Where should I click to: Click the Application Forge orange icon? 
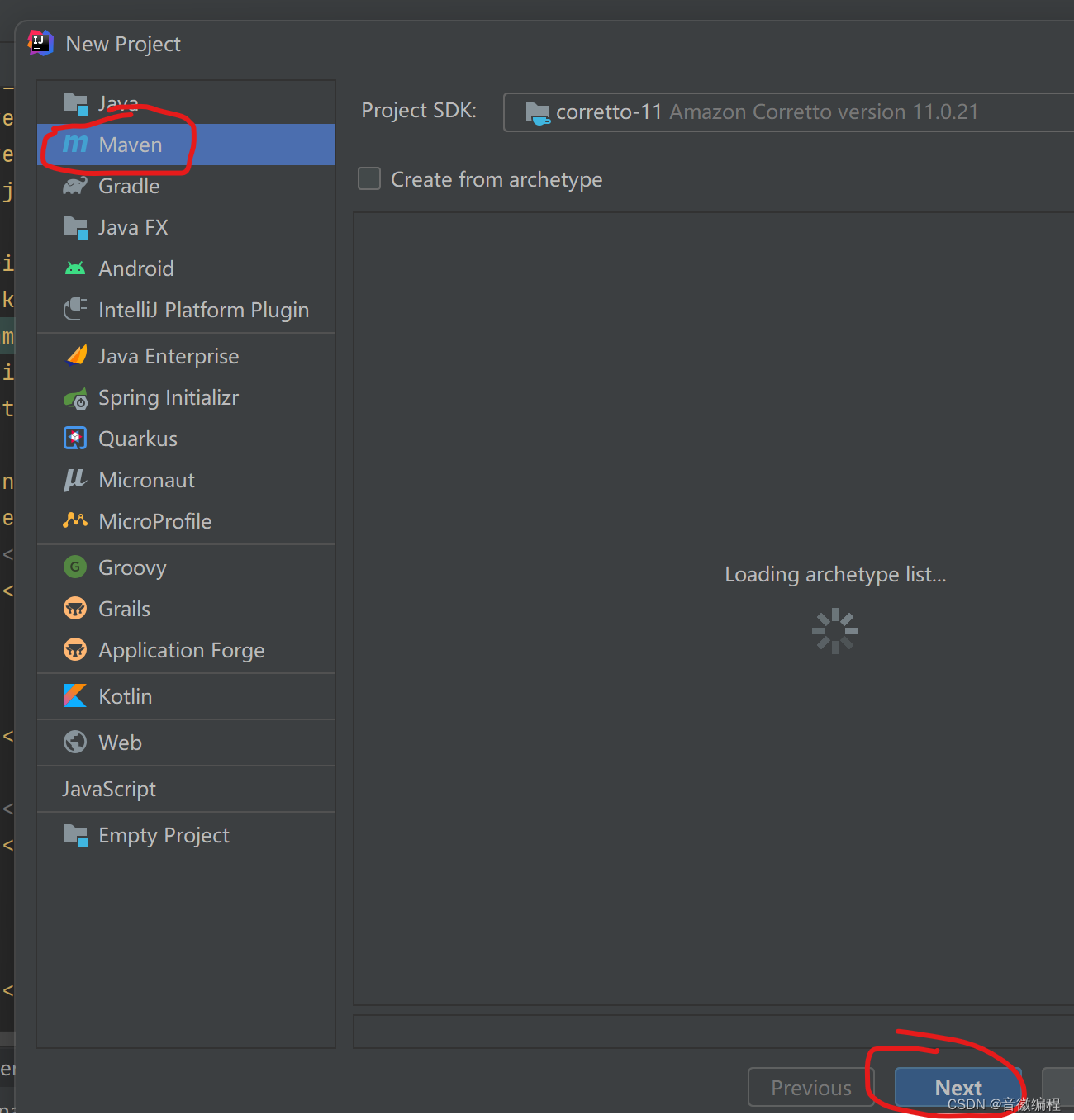click(75, 650)
